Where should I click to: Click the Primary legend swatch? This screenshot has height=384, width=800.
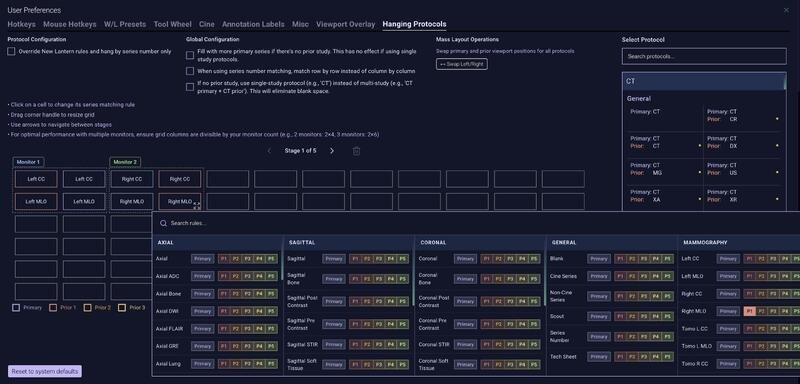coord(16,308)
